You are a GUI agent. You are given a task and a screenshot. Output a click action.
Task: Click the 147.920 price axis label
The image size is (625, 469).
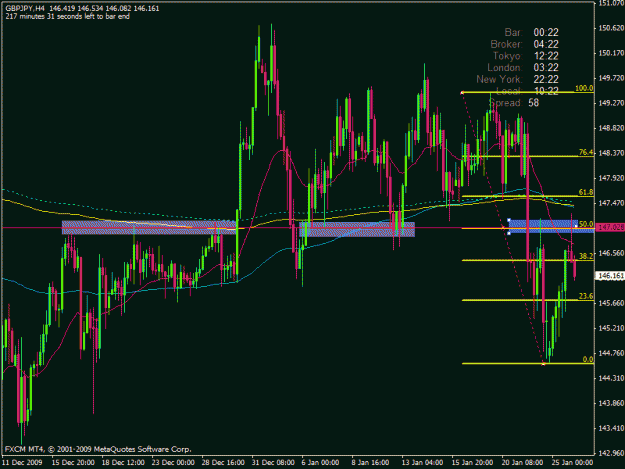tap(611, 178)
